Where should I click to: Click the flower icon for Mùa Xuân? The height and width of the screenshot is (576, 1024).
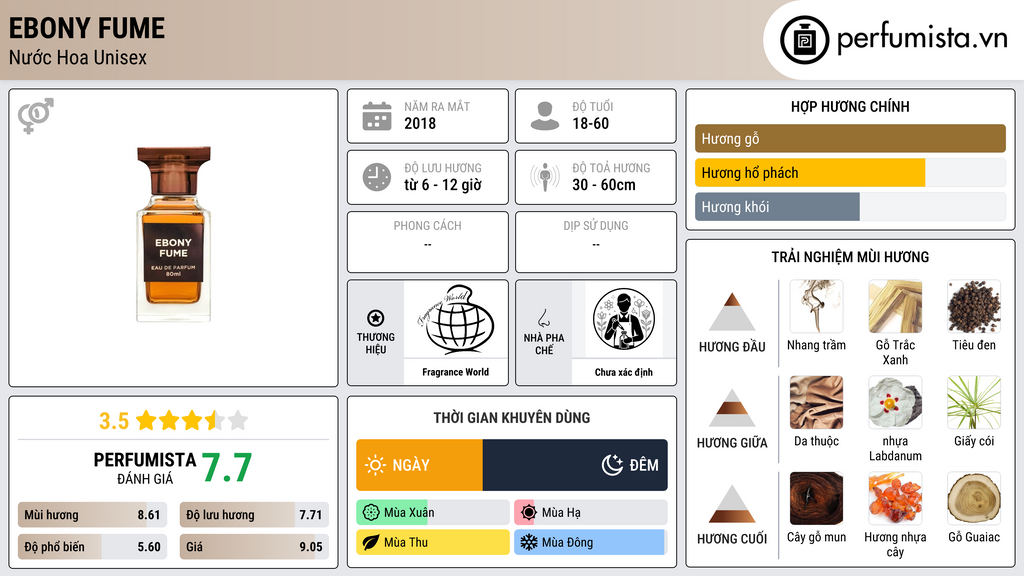[x=371, y=513]
